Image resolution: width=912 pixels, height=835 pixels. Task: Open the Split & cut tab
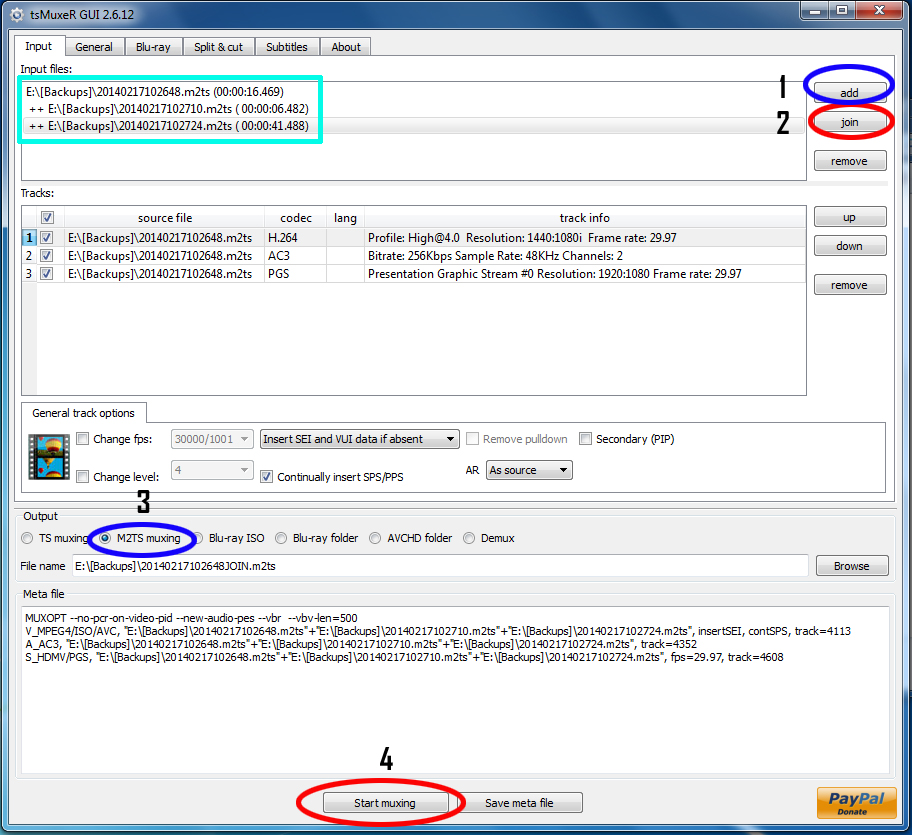(218, 47)
